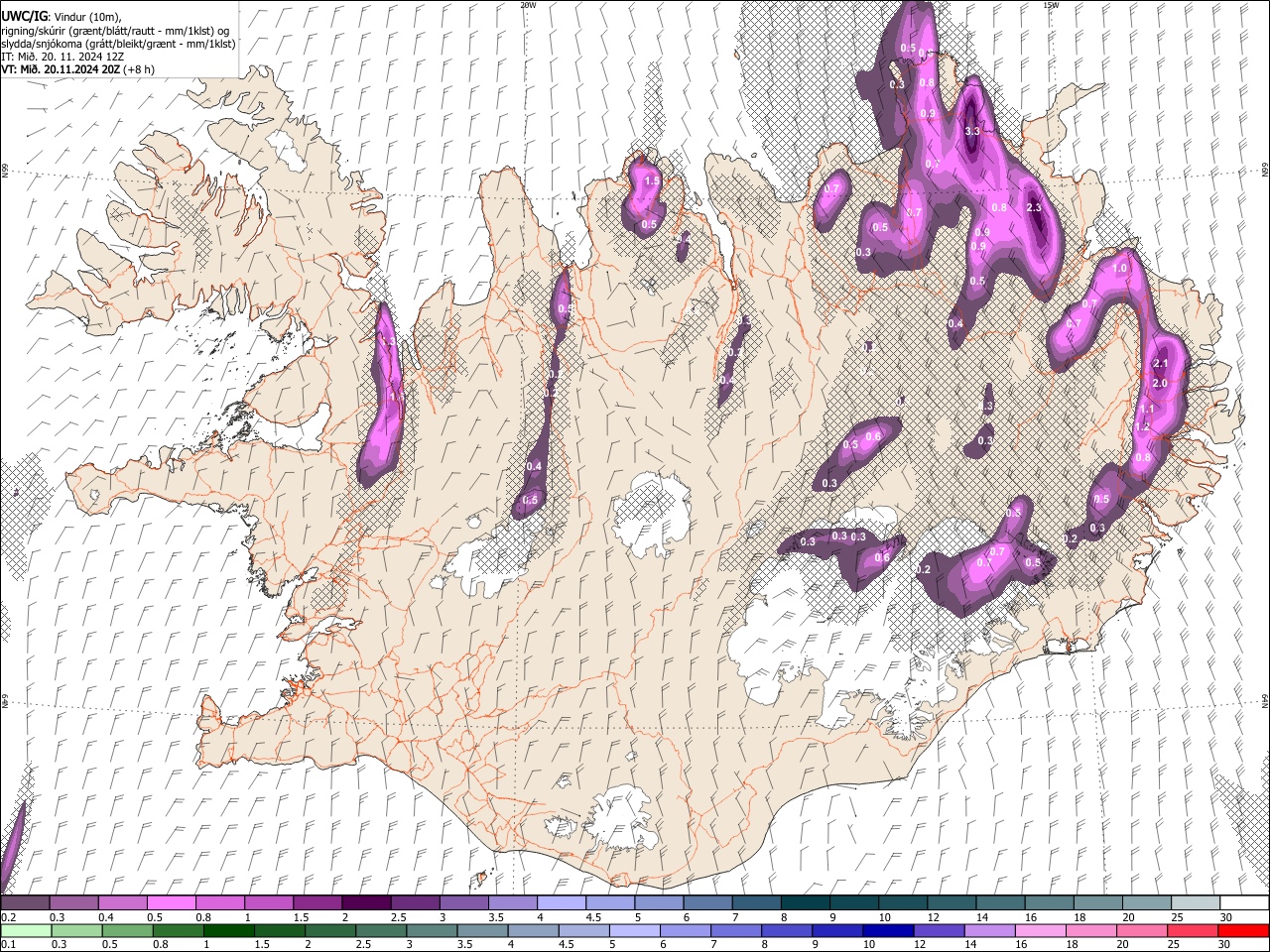Click the 'IT: Mið. 20. 11. 2024 12Z' line
This screenshot has width=1270, height=952.
[62, 57]
